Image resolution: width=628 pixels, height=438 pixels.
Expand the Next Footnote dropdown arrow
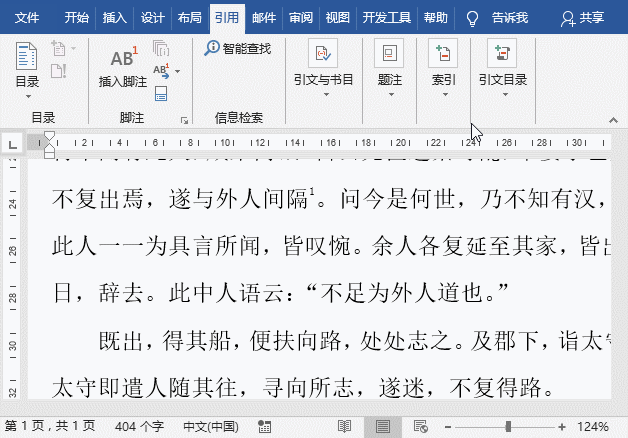click(177, 72)
